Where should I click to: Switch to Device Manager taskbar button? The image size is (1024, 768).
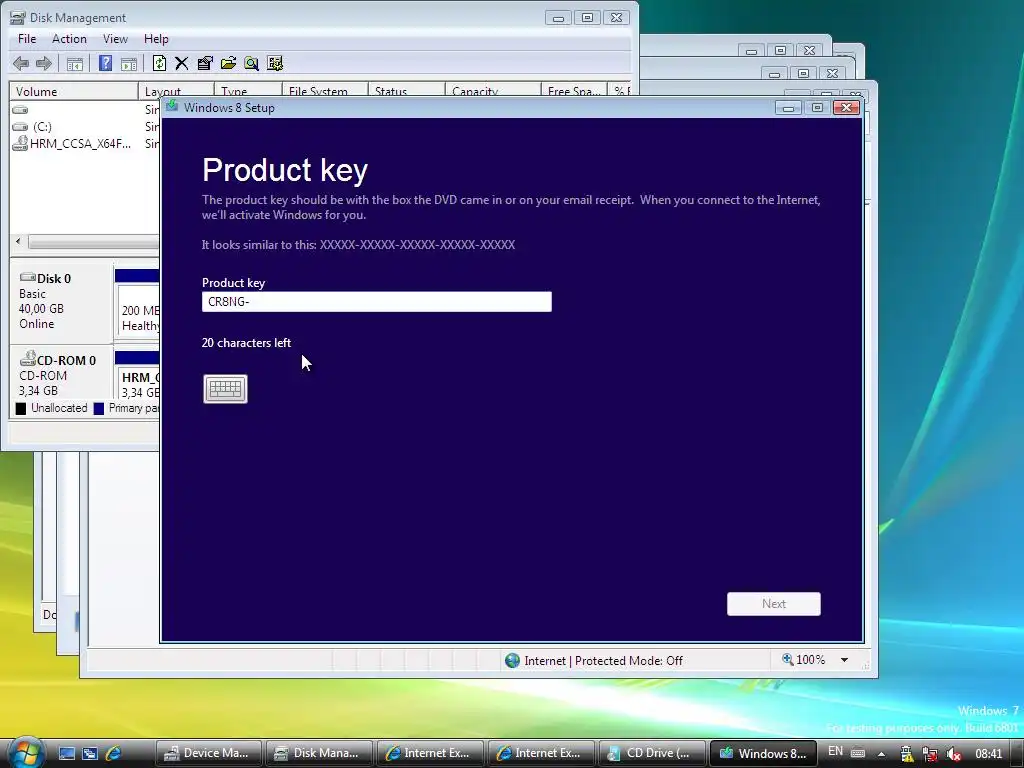click(x=208, y=753)
